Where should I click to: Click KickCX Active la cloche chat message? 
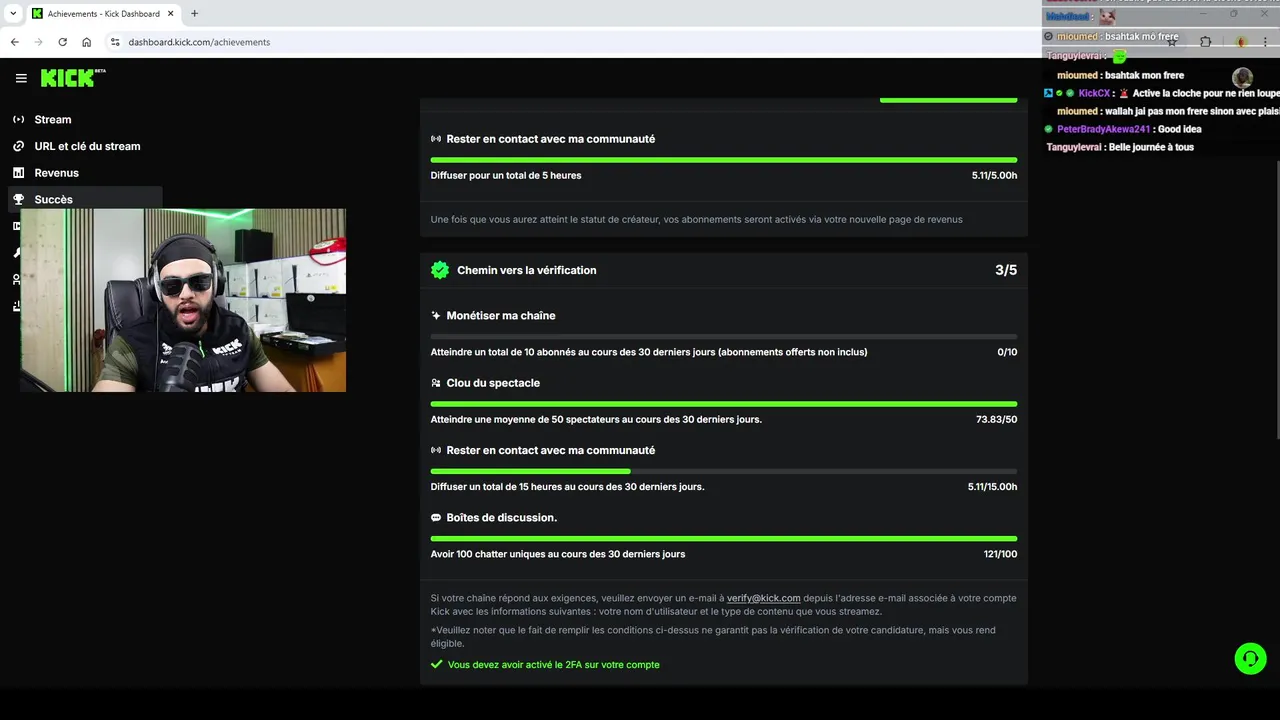(1162, 93)
